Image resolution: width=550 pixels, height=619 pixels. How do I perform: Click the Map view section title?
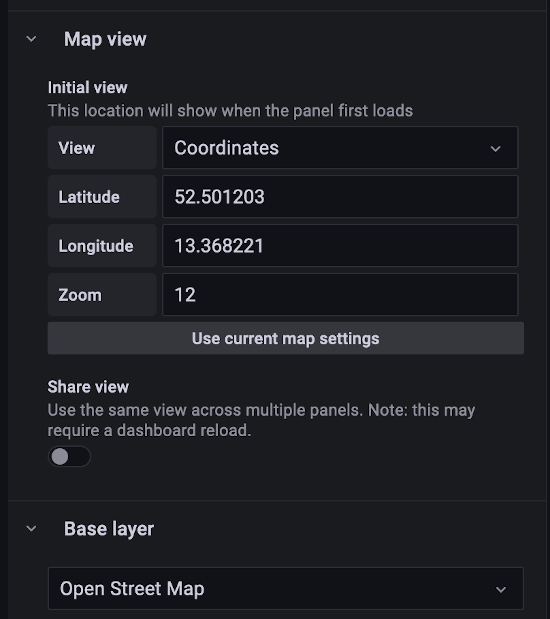coord(105,39)
